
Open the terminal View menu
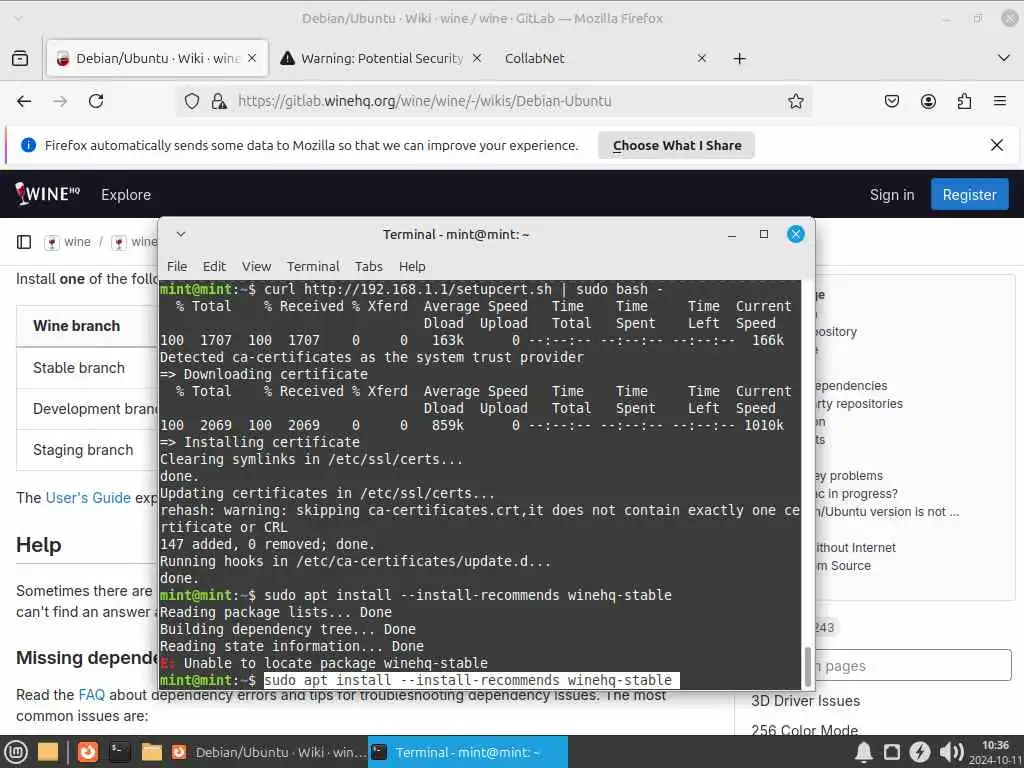[x=256, y=266]
